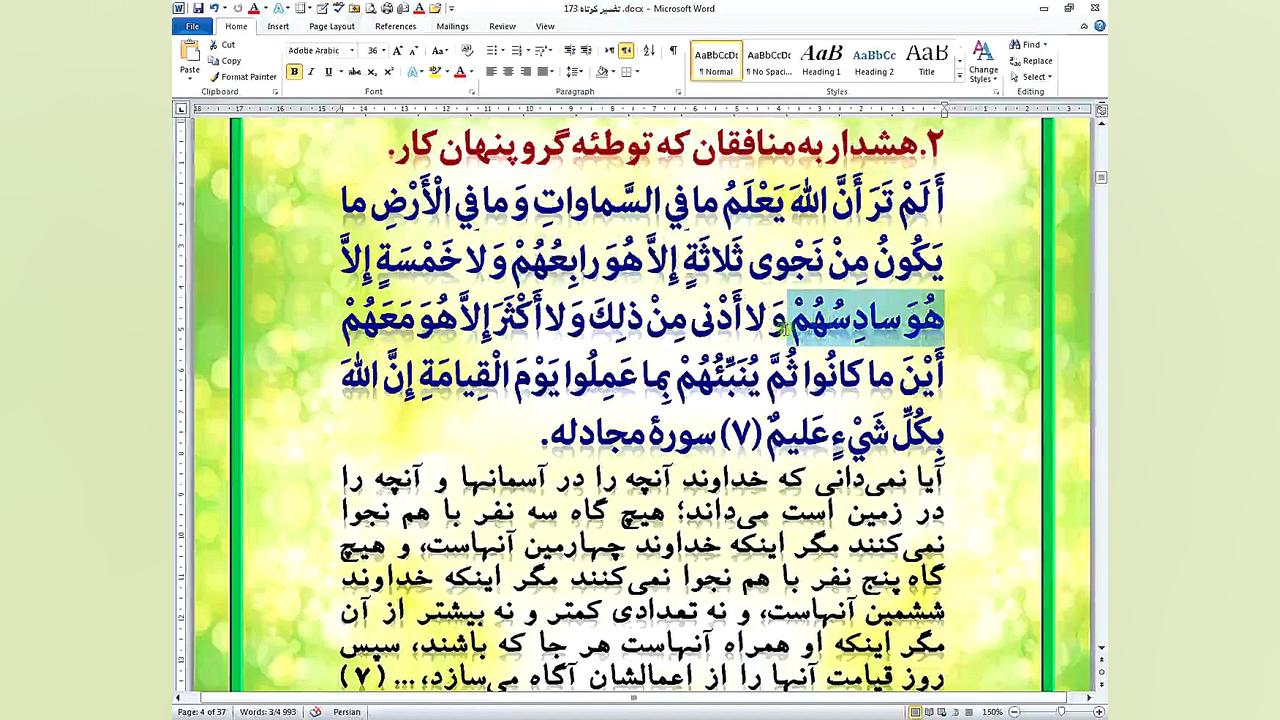Toggle Italic formatting
1280x720 pixels.
pyautogui.click(x=310, y=71)
